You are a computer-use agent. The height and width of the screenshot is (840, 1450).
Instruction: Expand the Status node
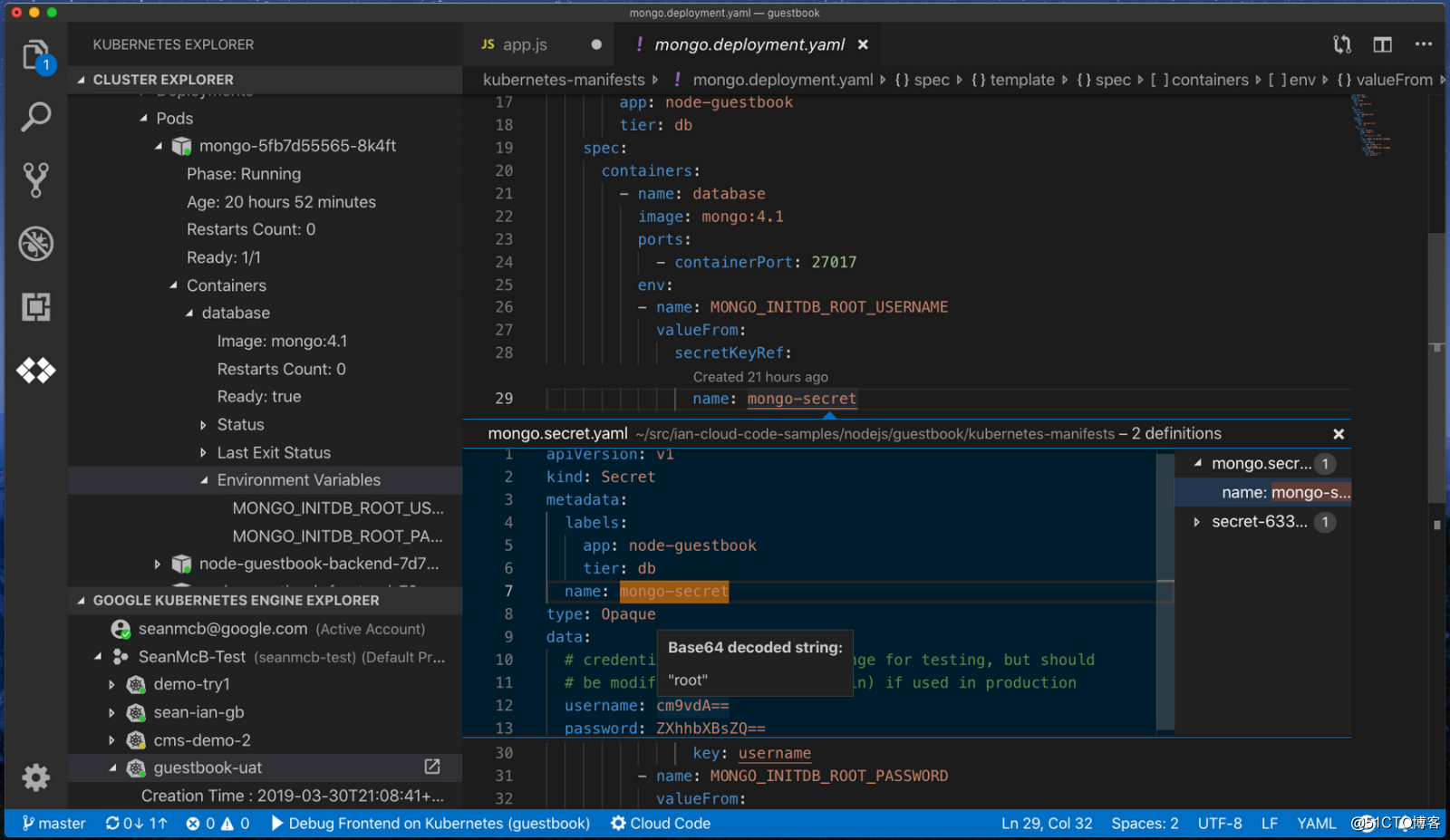click(204, 425)
